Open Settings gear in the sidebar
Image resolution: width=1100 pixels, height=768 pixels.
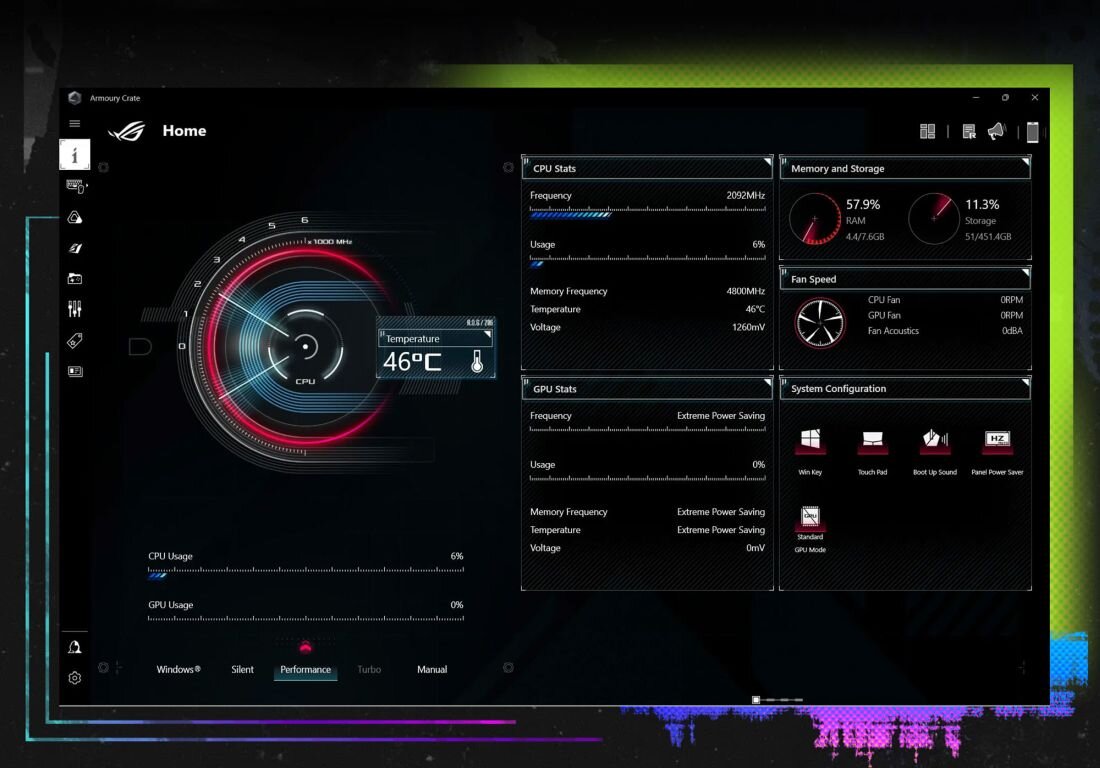click(x=75, y=678)
